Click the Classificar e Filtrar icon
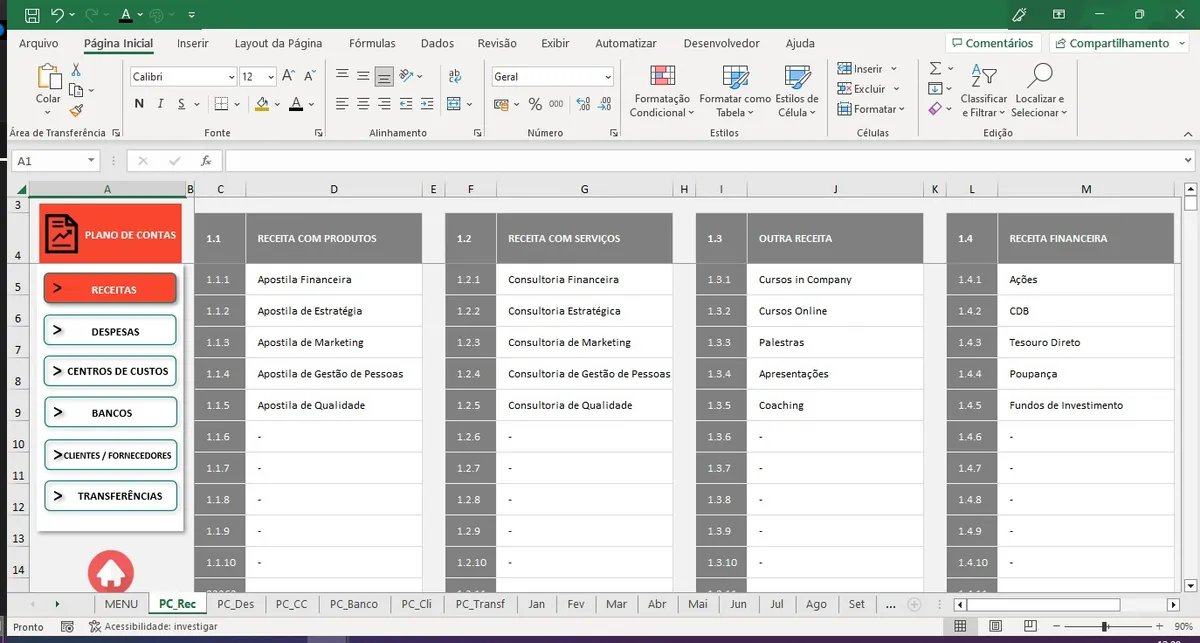The width and height of the screenshot is (1200, 643). pos(983,77)
